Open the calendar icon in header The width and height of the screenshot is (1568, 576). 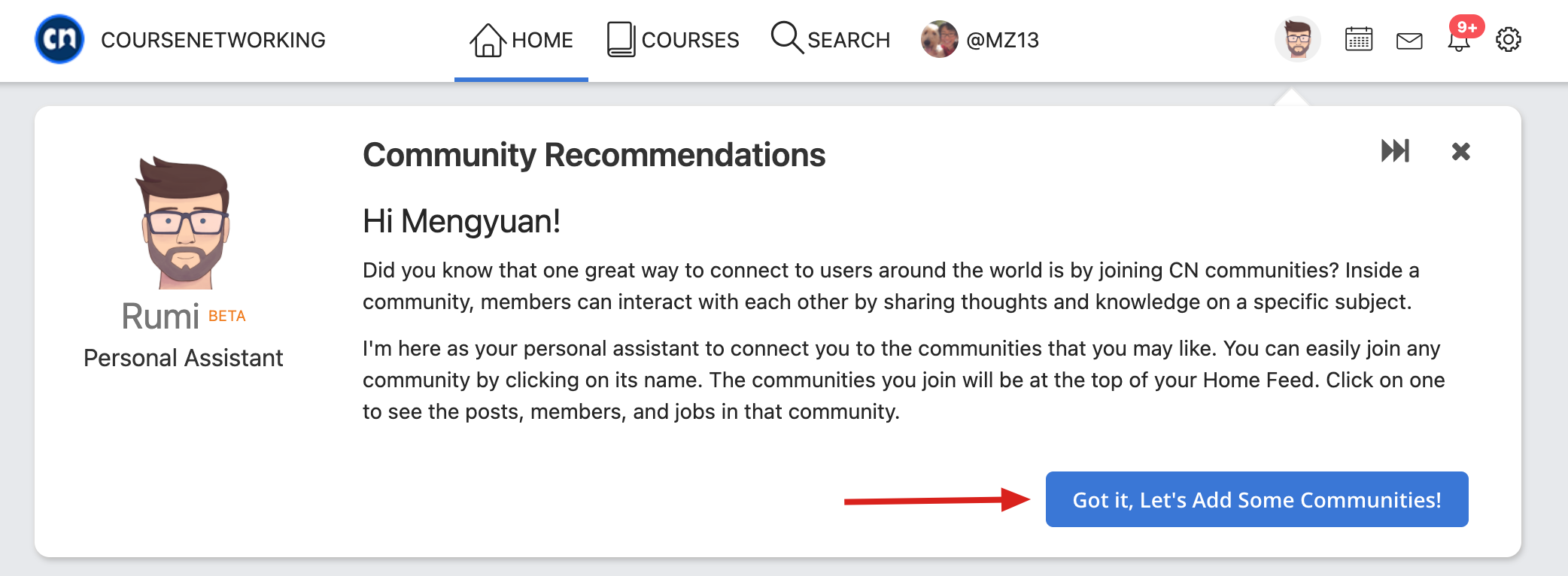[x=1359, y=39]
